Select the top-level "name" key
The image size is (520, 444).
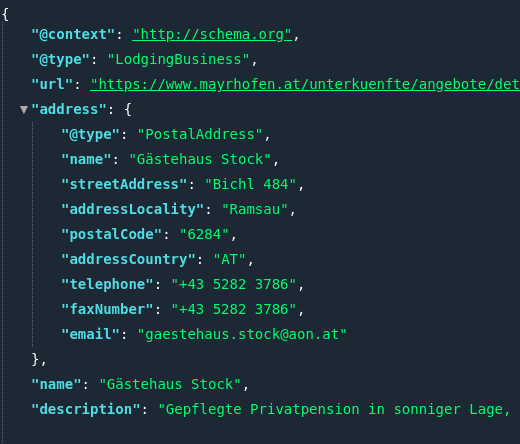[56, 385]
